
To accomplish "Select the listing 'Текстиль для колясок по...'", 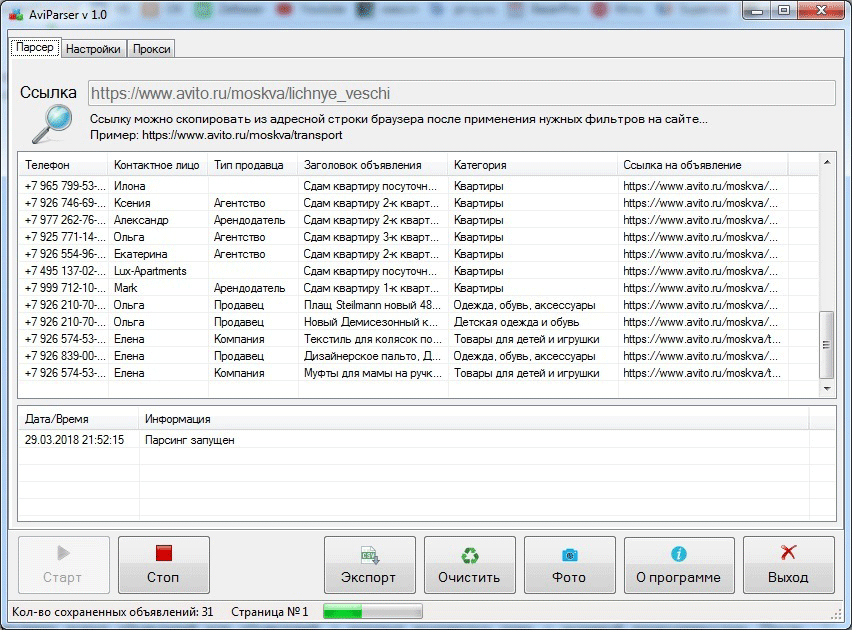I will click(373, 339).
